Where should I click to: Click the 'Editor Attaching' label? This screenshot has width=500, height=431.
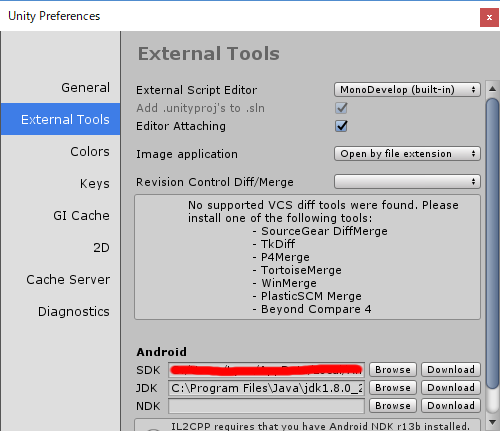(181, 126)
